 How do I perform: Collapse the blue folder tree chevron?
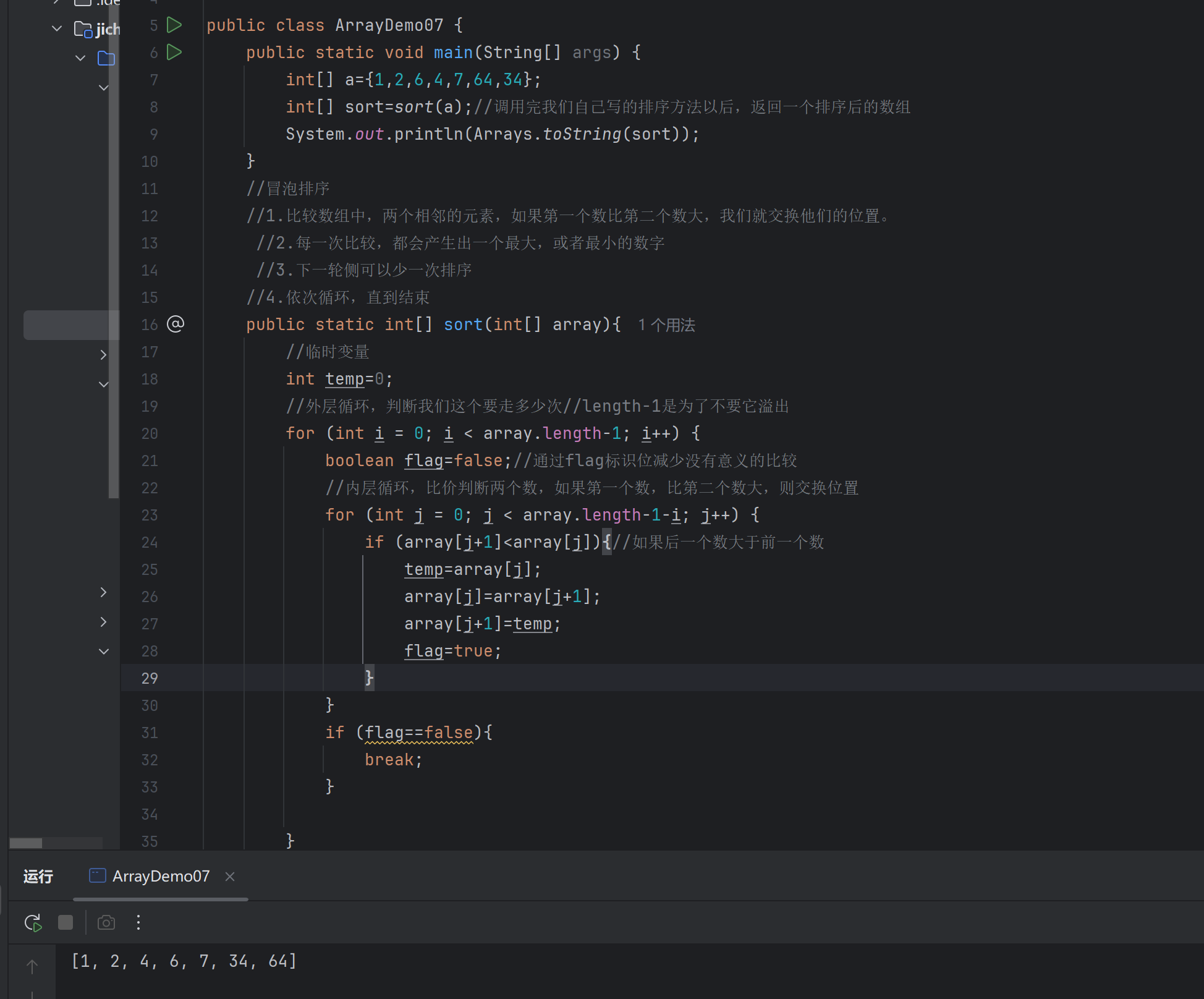click(x=80, y=58)
